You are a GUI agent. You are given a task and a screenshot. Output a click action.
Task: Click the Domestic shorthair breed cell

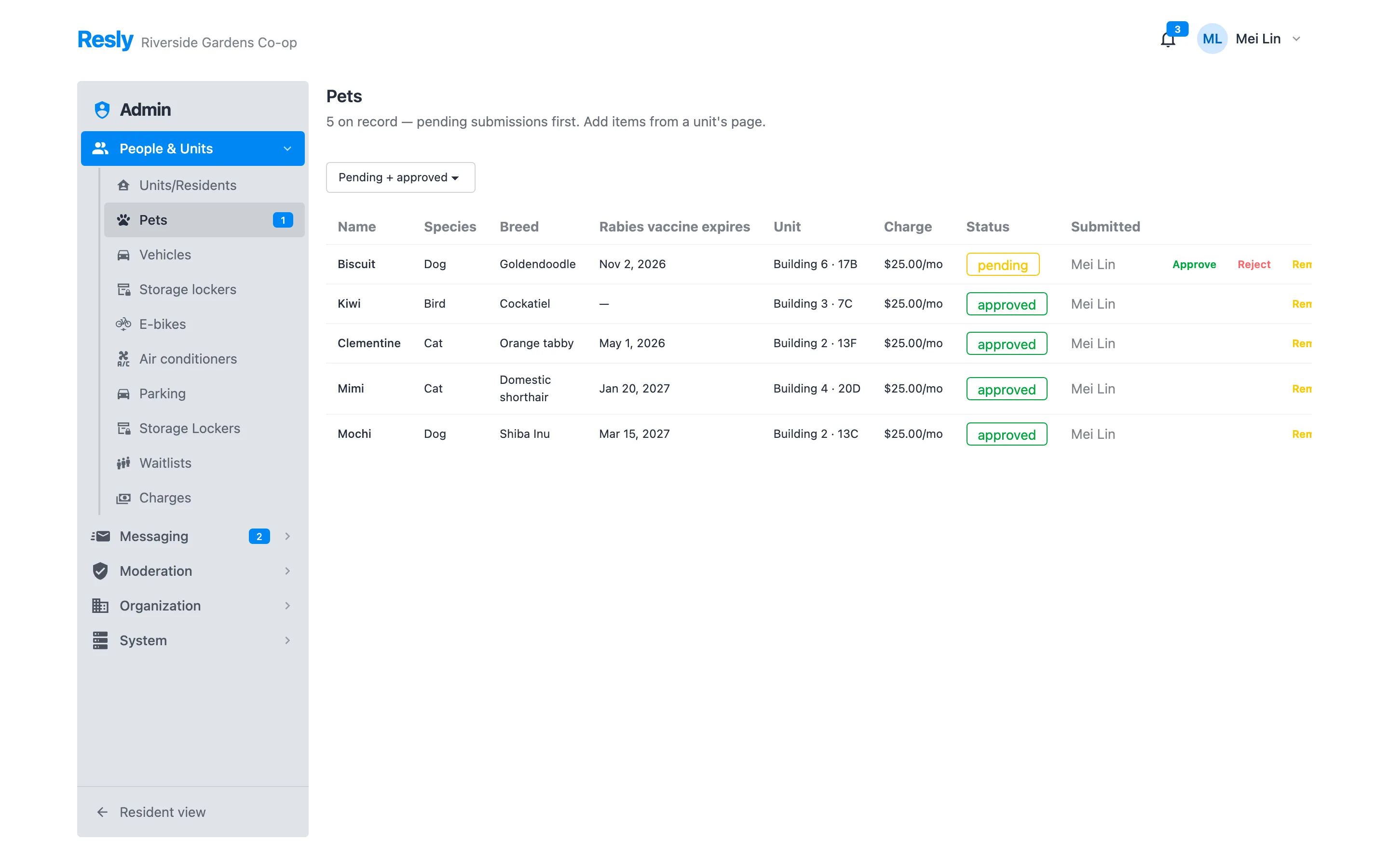(525, 388)
